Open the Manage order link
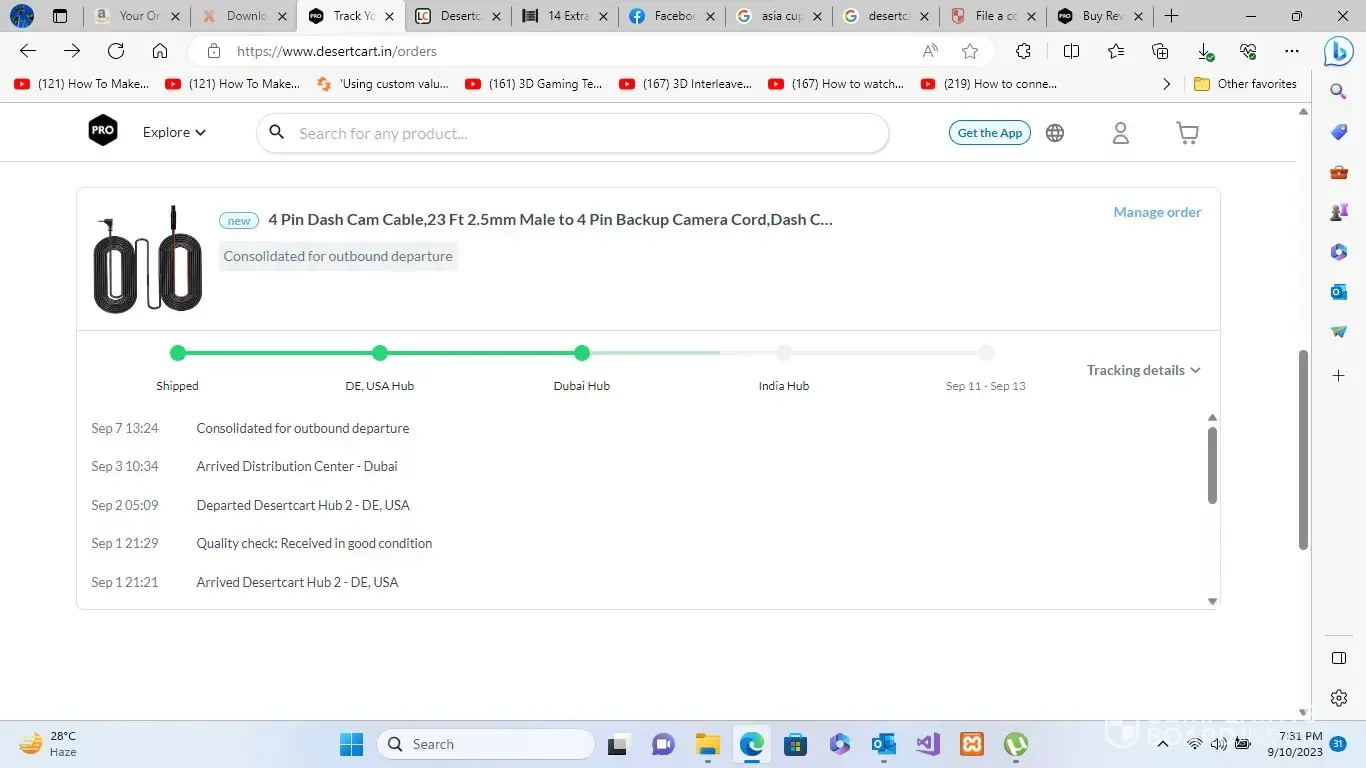Screen dimensions: 1366x768 coord(1157,212)
